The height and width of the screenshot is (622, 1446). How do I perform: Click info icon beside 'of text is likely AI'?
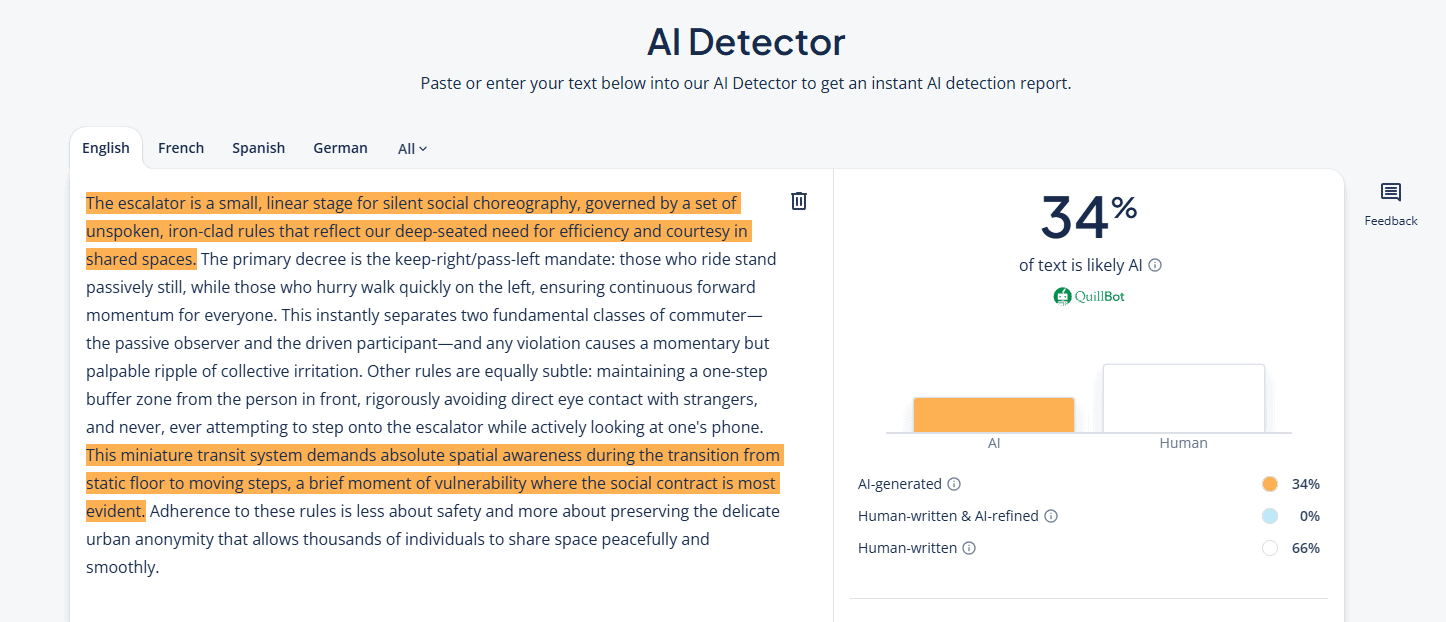pos(1155,265)
